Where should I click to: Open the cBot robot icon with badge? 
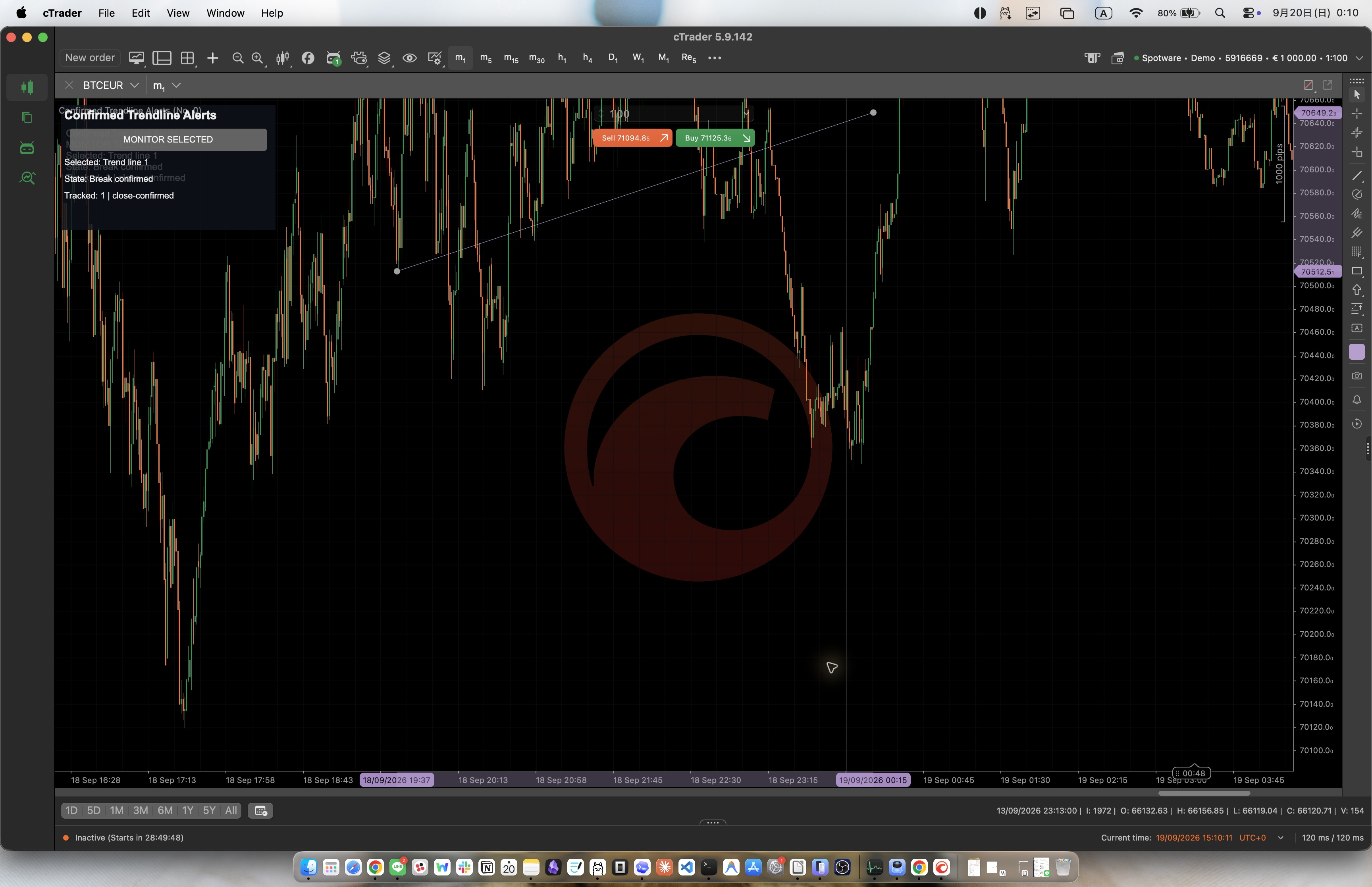click(x=333, y=58)
